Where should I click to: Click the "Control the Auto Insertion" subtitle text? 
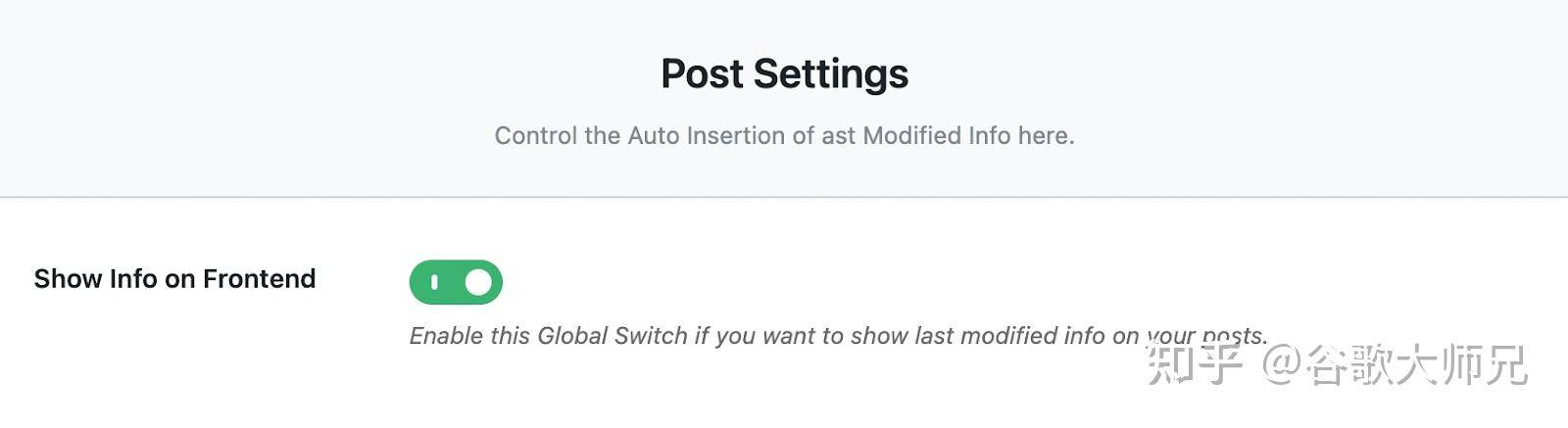pyautogui.click(x=784, y=135)
